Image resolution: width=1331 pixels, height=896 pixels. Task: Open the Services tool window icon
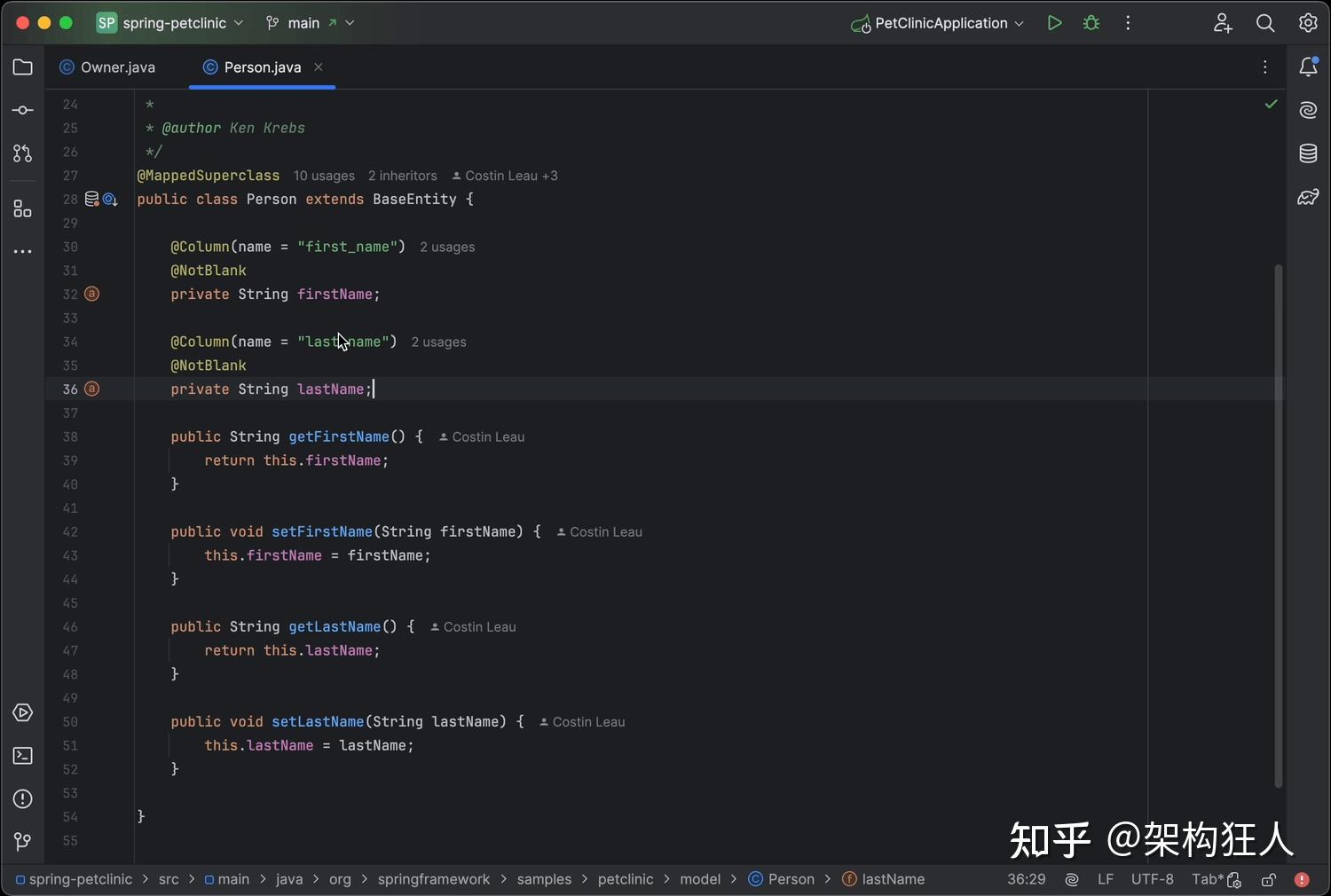[x=23, y=713]
